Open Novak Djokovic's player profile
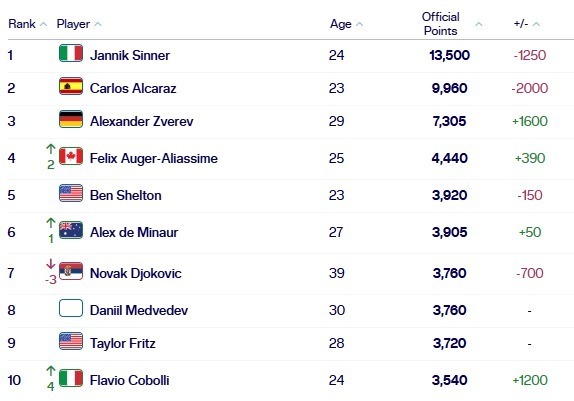This screenshot has height=401, width=574. tap(135, 273)
